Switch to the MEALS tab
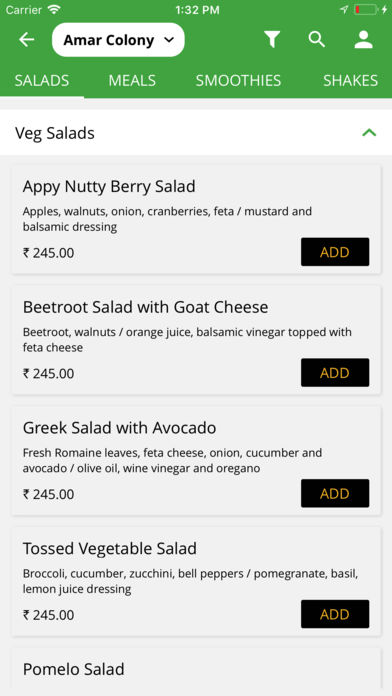392x696 pixels. (x=132, y=81)
